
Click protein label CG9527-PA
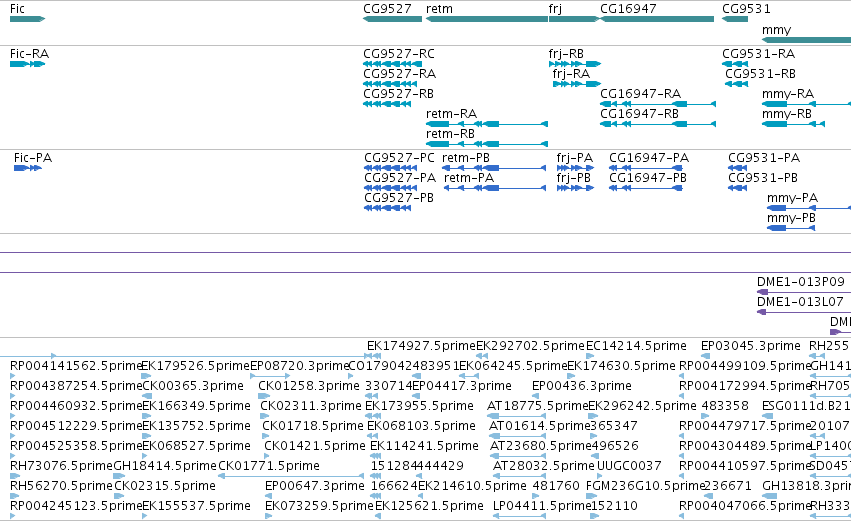pos(400,178)
